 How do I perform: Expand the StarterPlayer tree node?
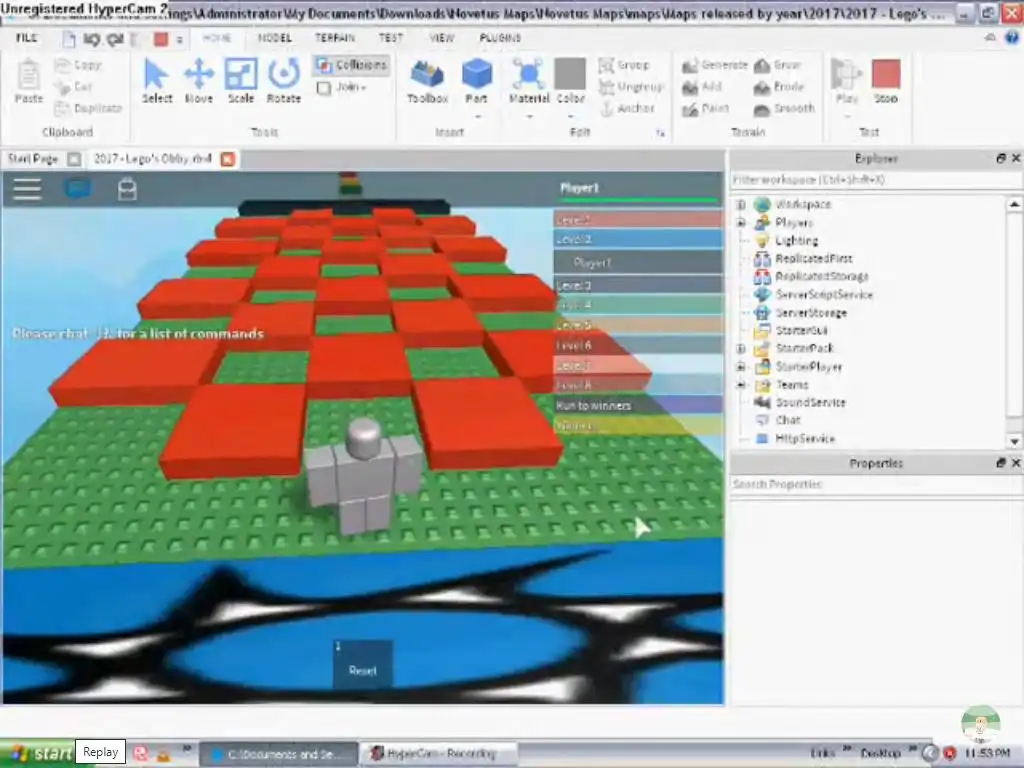tap(741, 367)
